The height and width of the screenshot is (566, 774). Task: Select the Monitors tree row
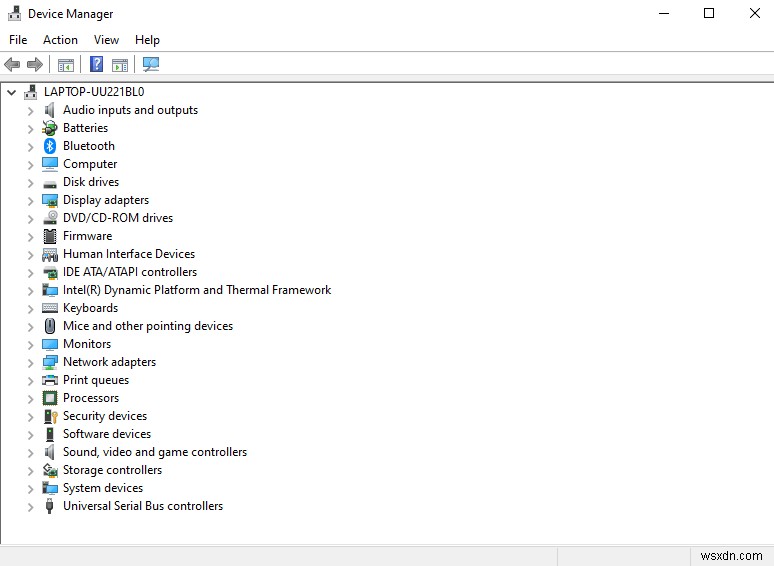(87, 344)
